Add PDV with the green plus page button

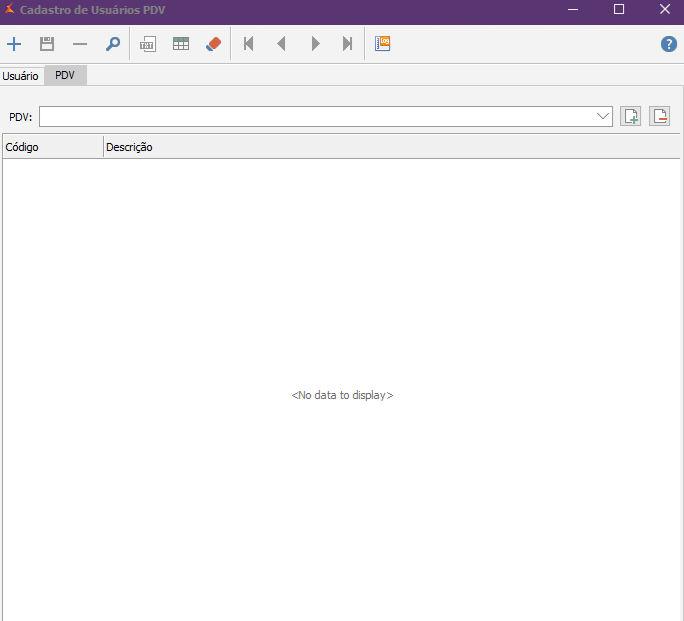tap(631, 117)
